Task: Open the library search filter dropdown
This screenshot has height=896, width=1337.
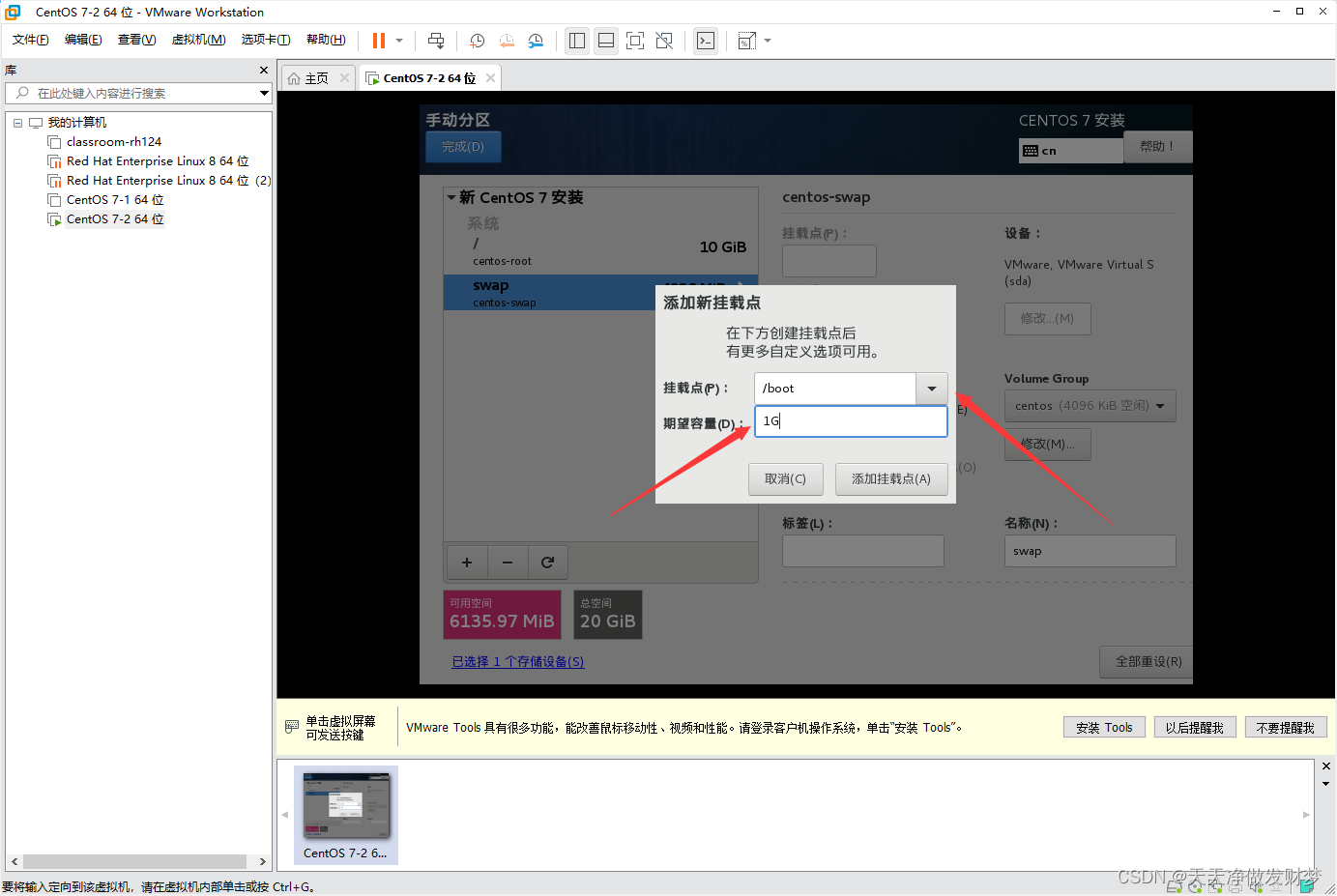Action: [x=264, y=93]
